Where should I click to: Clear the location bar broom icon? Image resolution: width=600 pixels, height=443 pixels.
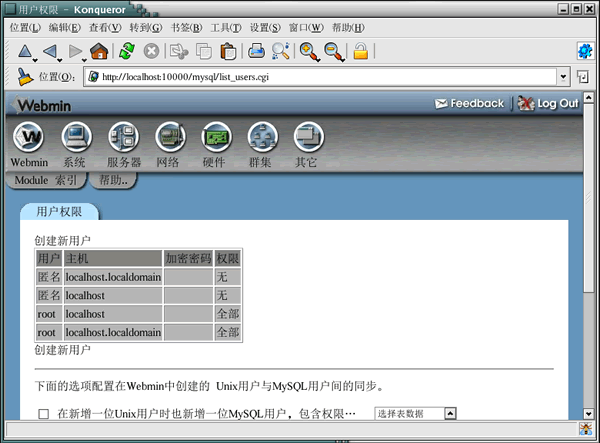pos(25,77)
